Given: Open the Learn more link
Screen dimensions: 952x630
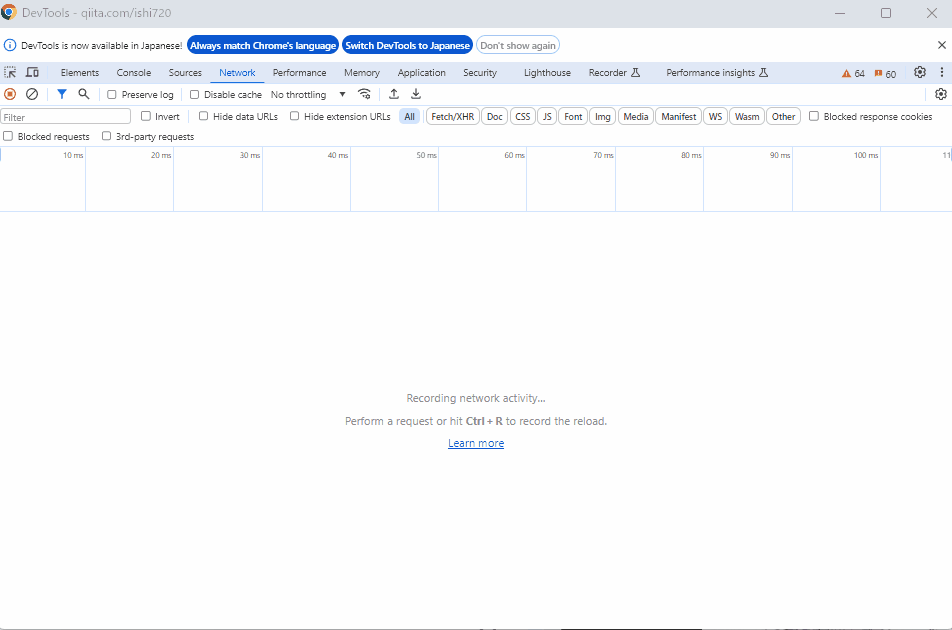Looking at the screenshot, I should click(476, 443).
